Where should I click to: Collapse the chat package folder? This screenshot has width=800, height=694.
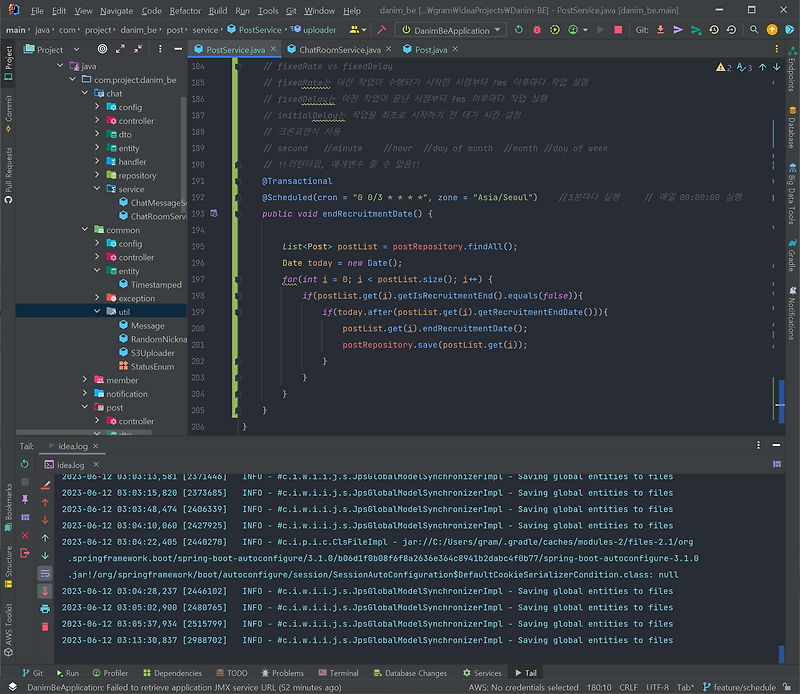pos(85,93)
